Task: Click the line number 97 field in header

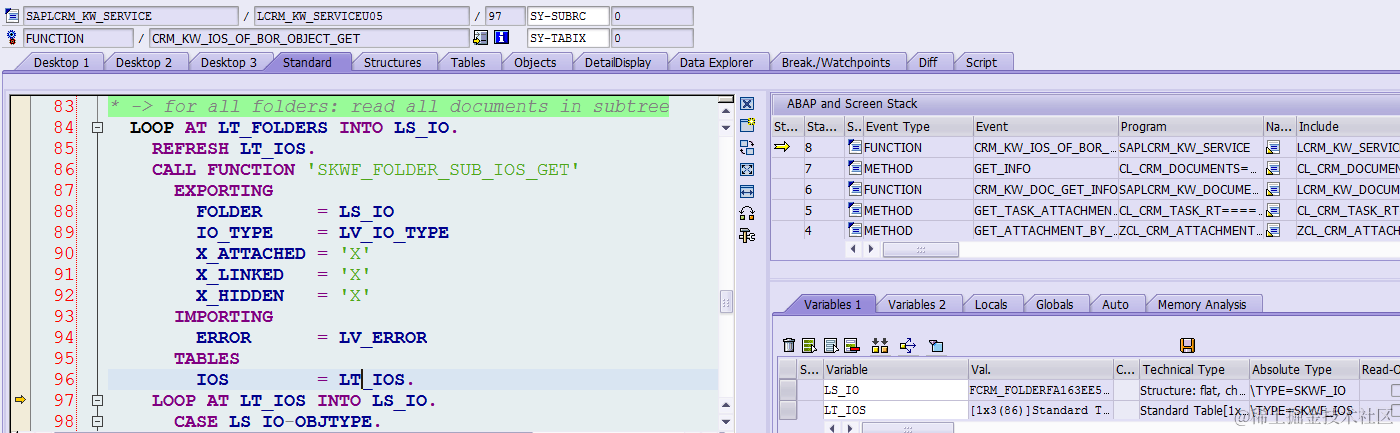Action: point(503,16)
